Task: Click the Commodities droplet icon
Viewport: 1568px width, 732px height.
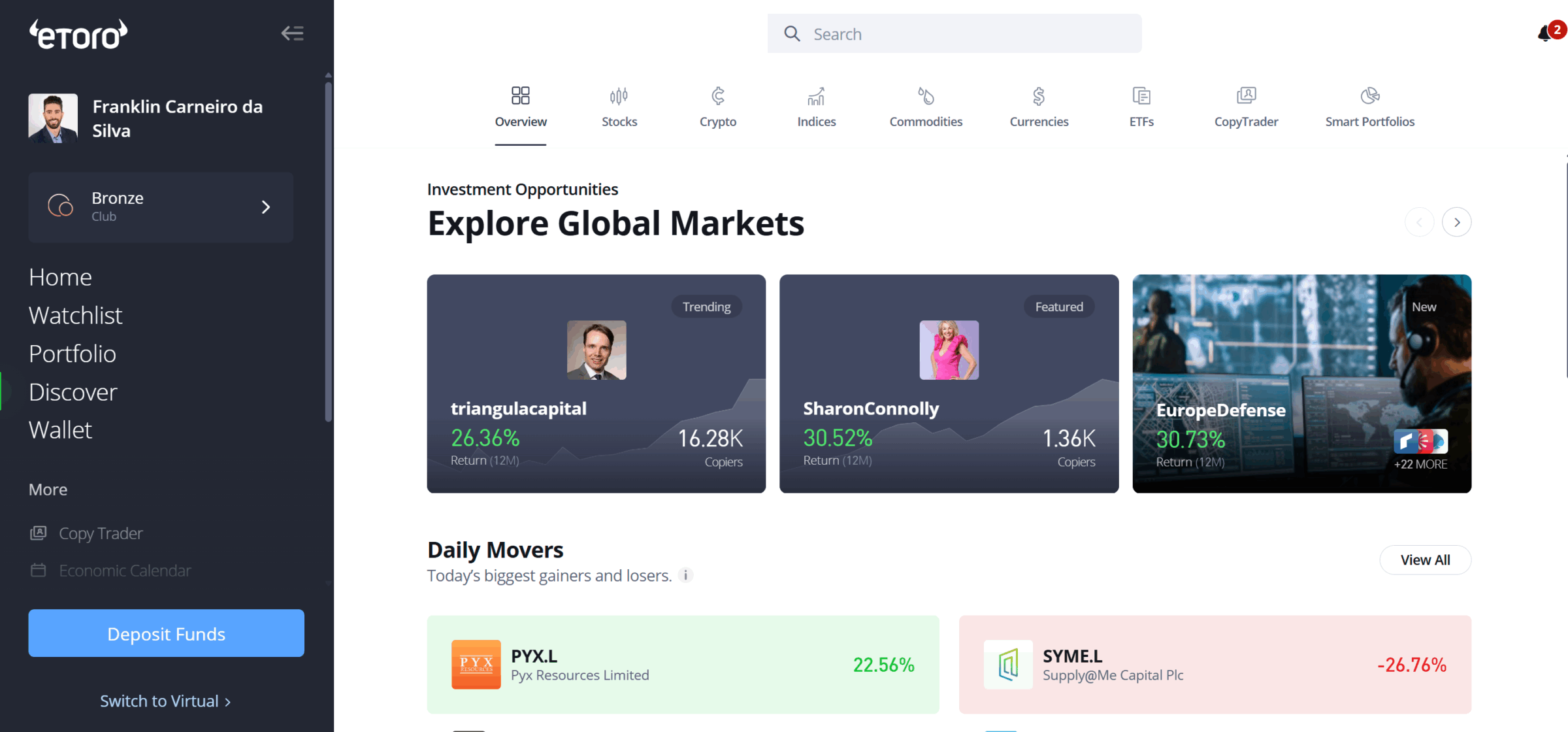Action: (926, 96)
